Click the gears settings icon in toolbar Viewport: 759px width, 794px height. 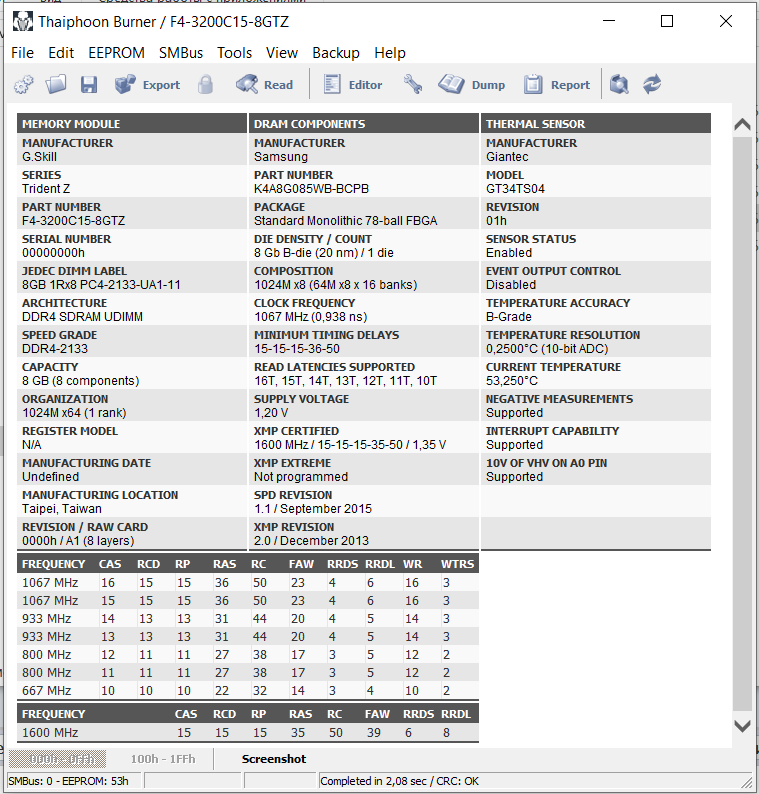coord(24,85)
